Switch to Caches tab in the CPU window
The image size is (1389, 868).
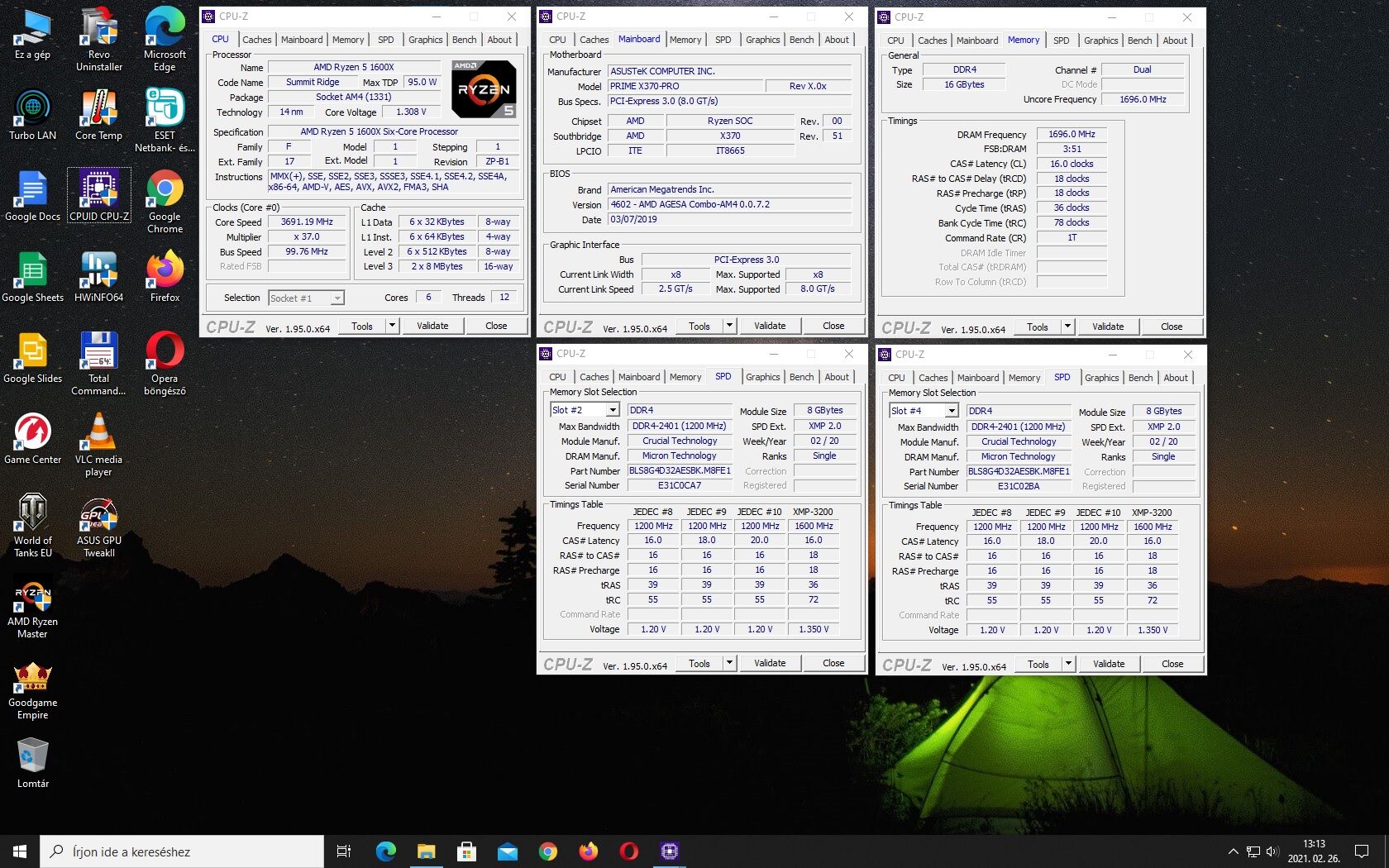256,40
